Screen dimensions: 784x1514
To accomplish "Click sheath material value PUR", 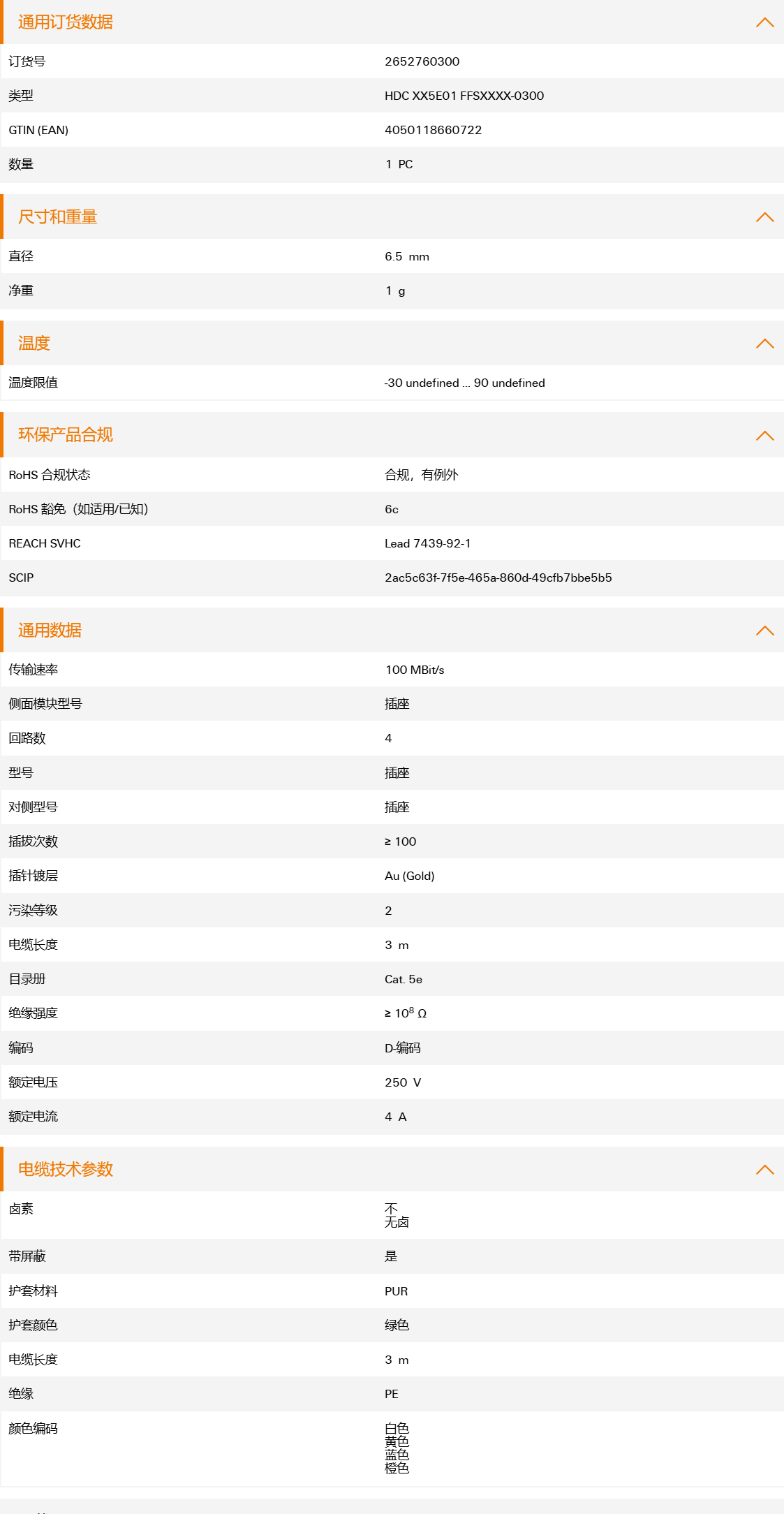I will coord(397,1291).
